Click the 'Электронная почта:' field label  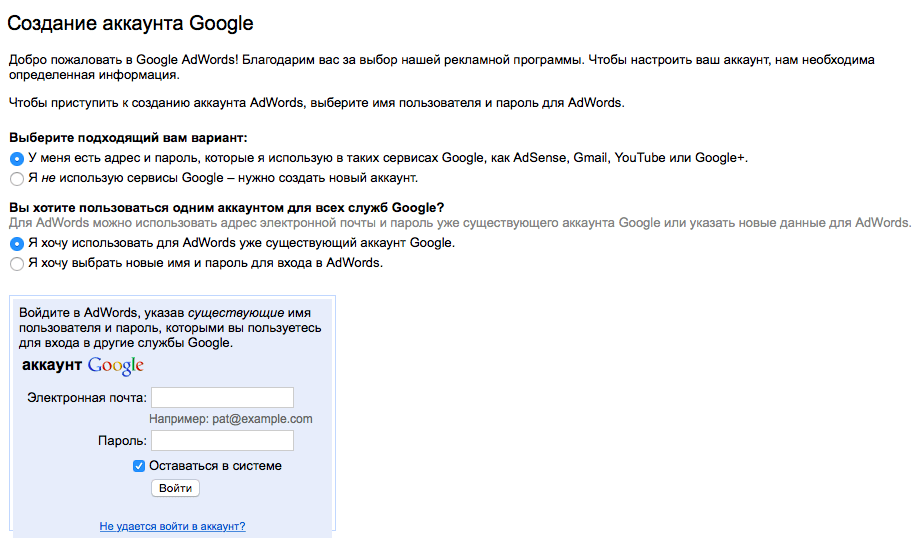[87, 398]
